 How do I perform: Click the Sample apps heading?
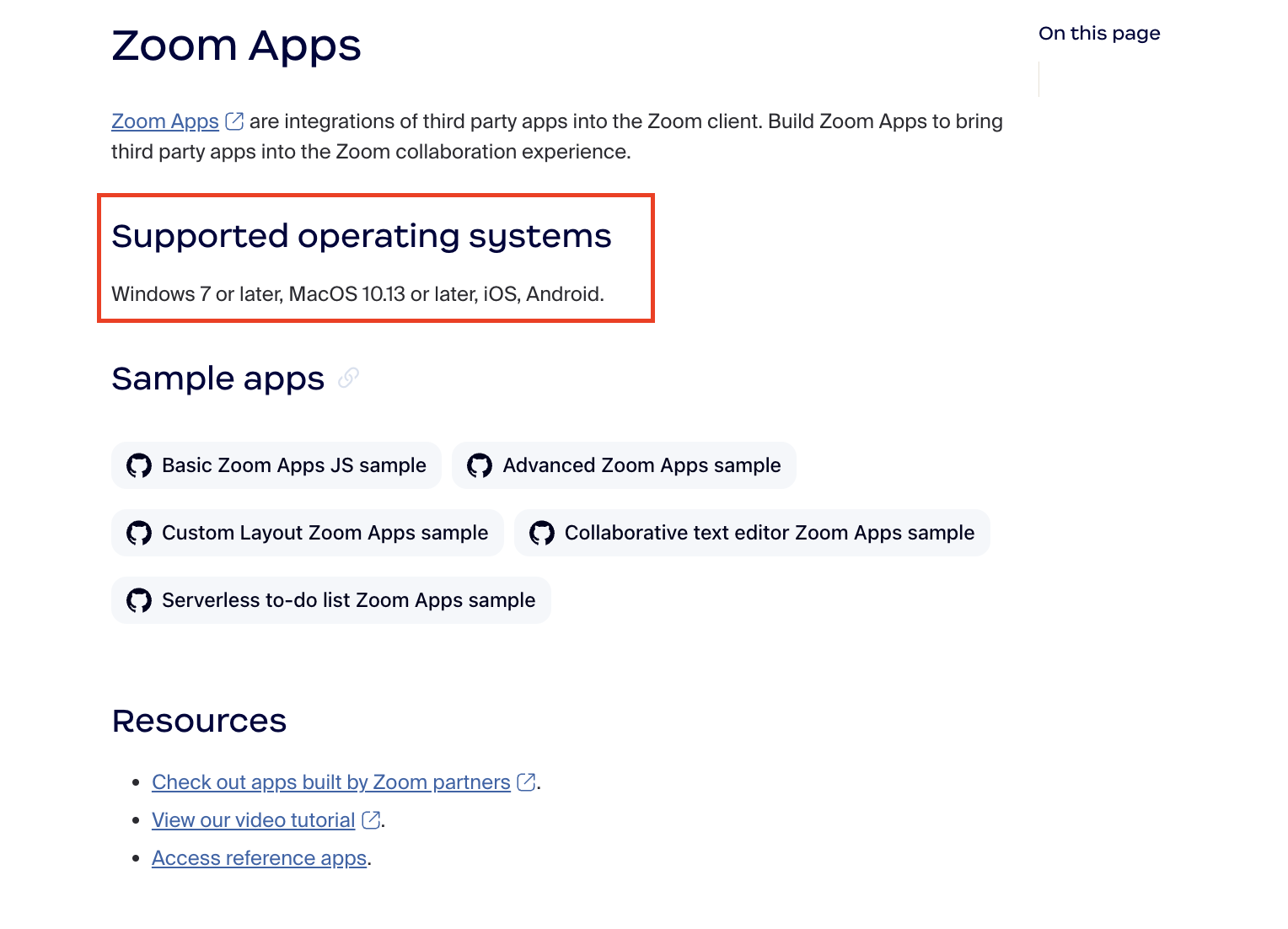click(218, 379)
